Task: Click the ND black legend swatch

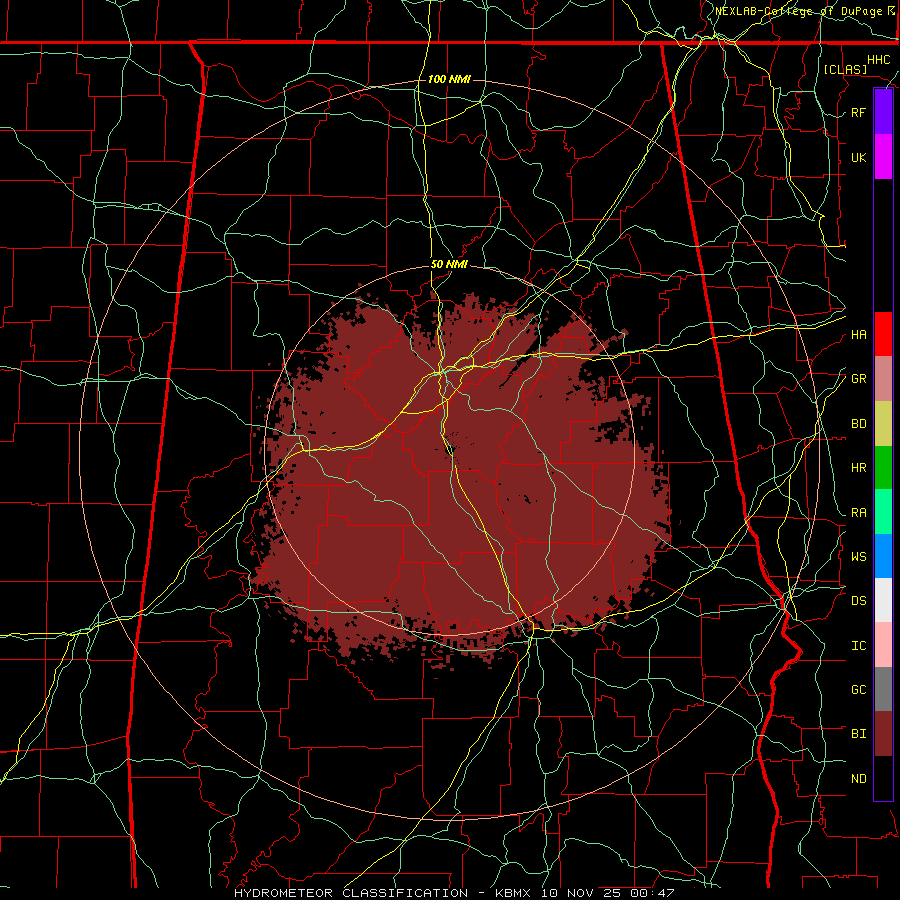Action: [x=883, y=778]
